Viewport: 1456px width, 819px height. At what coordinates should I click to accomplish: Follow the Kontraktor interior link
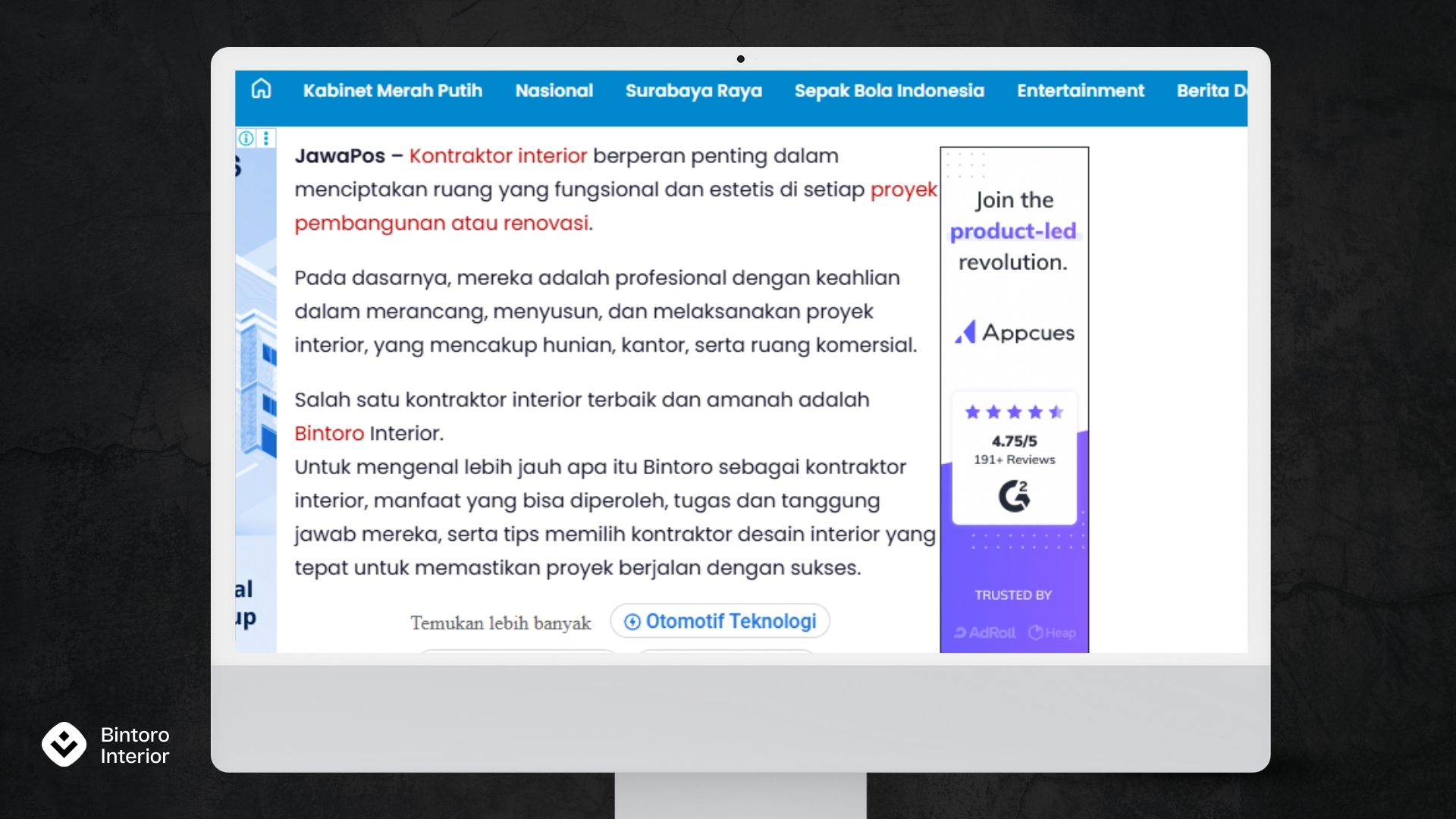(x=497, y=156)
